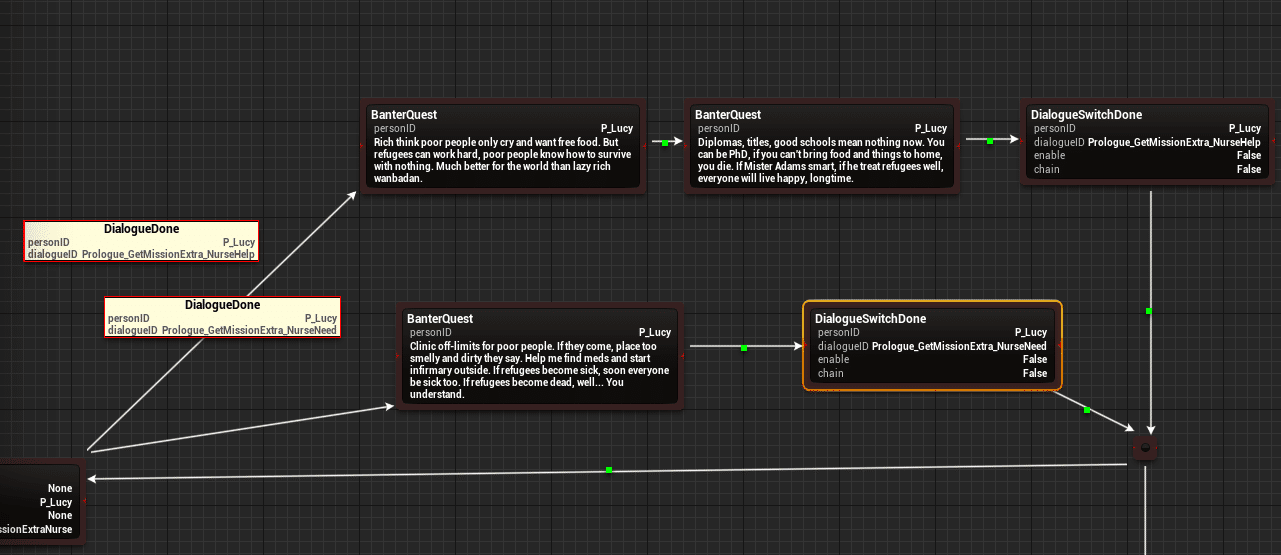The width and height of the screenshot is (1281, 555).
Task: Click P_Lucy in the NurseHelp DialogueDone box
Action: click(238, 242)
